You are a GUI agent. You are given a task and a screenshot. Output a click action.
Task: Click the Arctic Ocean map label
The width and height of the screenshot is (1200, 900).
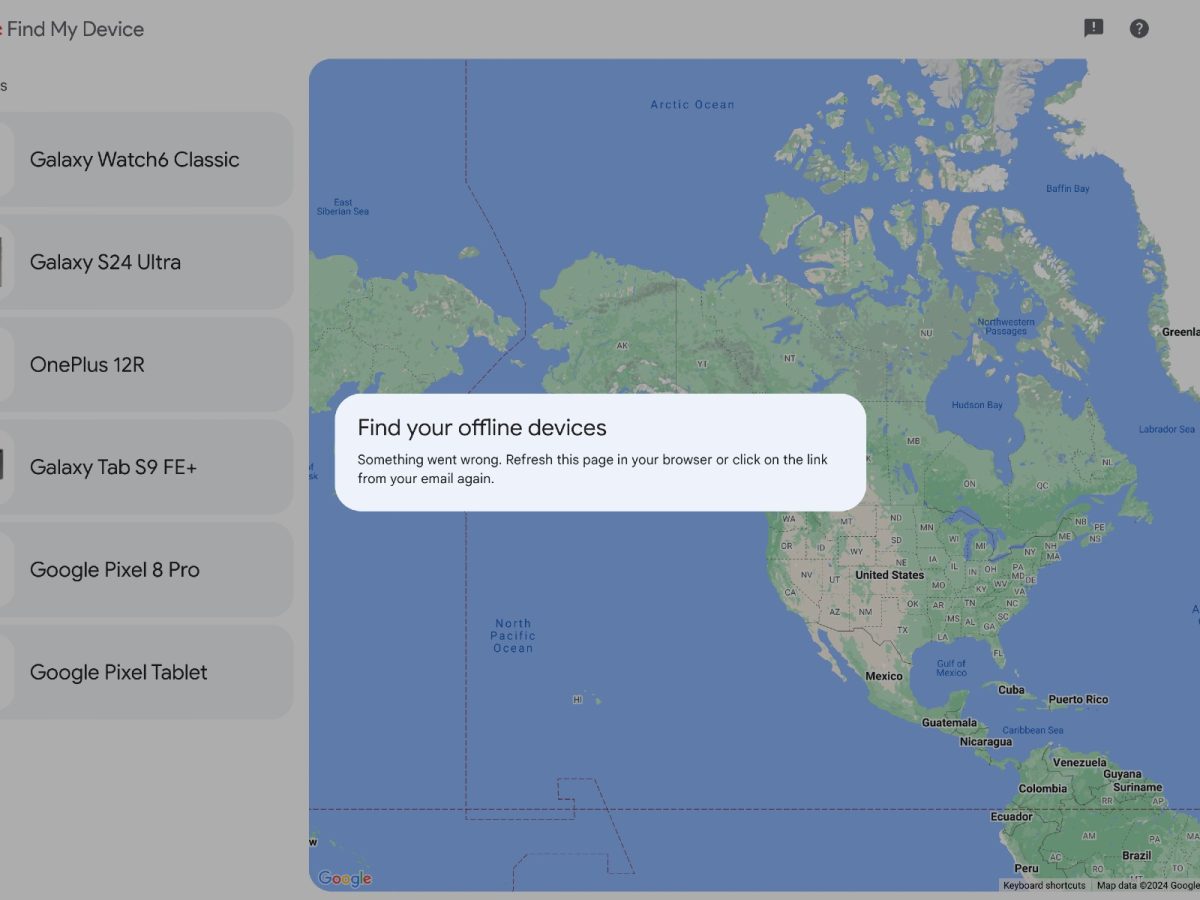[x=692, y=104]
